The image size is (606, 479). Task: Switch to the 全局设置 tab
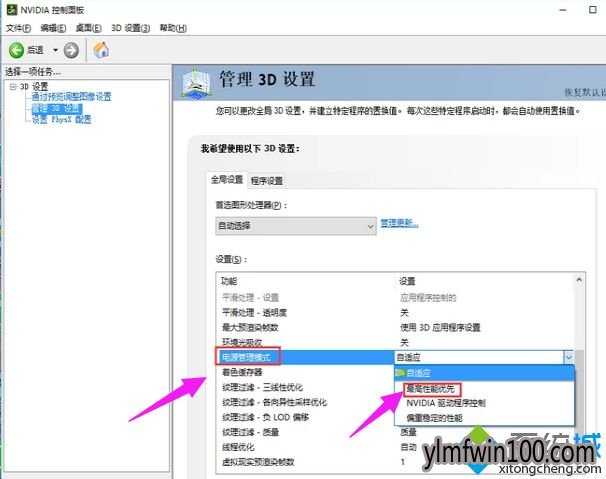pyautogui.click(x=226, y=180)
